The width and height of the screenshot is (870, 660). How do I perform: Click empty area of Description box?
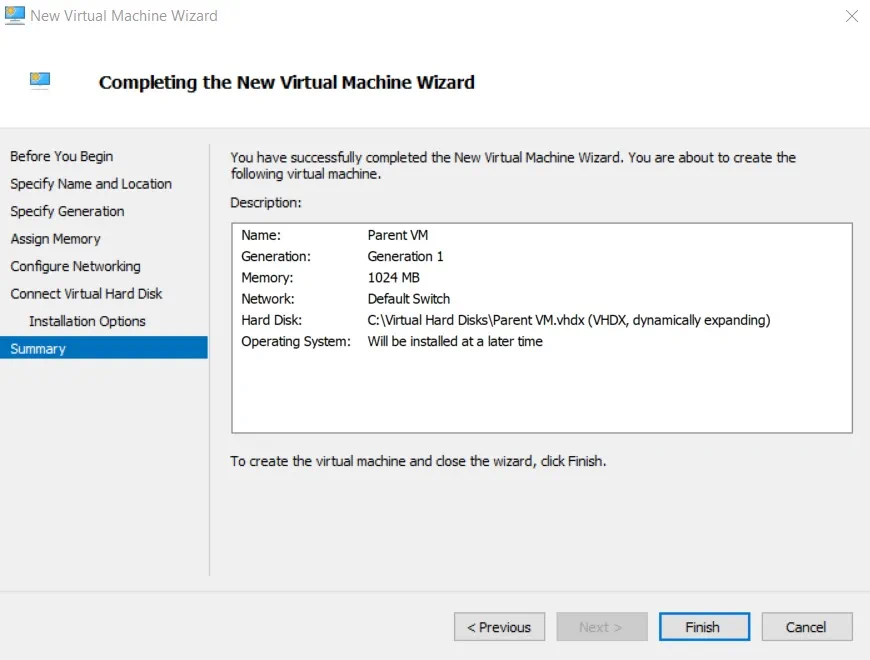540,395
